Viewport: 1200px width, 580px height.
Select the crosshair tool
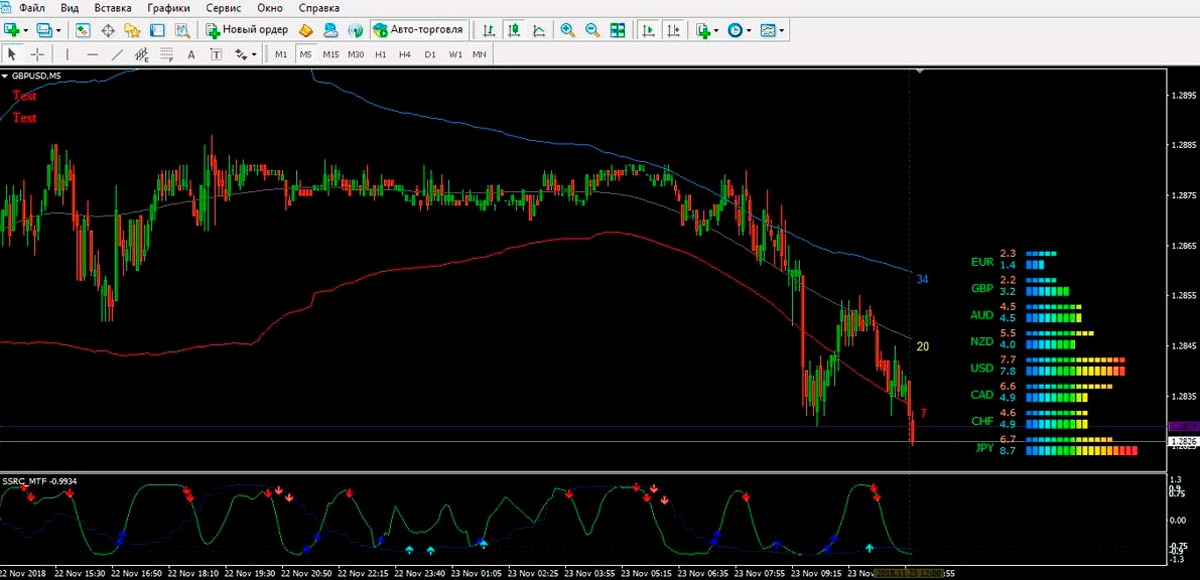[38, 54]
